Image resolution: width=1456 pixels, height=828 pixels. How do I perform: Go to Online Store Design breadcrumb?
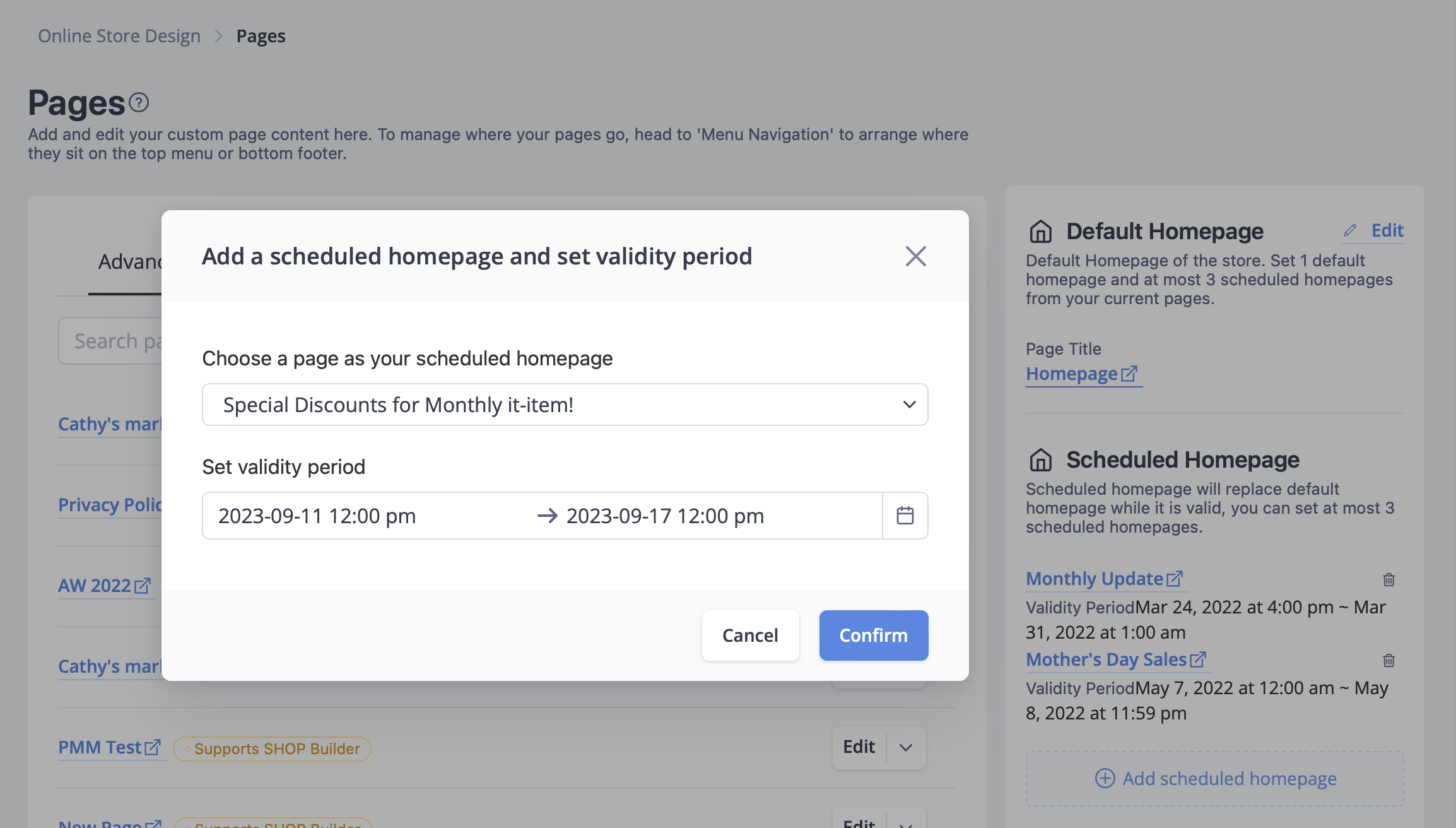[119, 36]
